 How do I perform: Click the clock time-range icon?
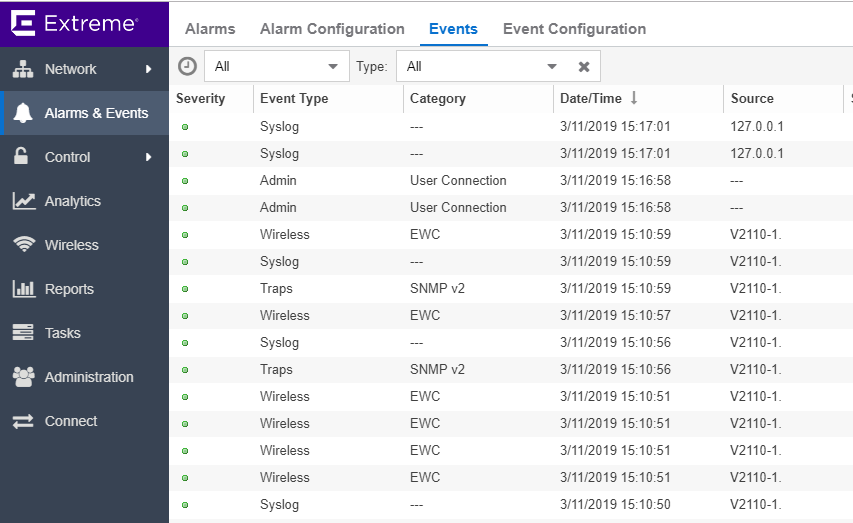(x=187, y=66)
